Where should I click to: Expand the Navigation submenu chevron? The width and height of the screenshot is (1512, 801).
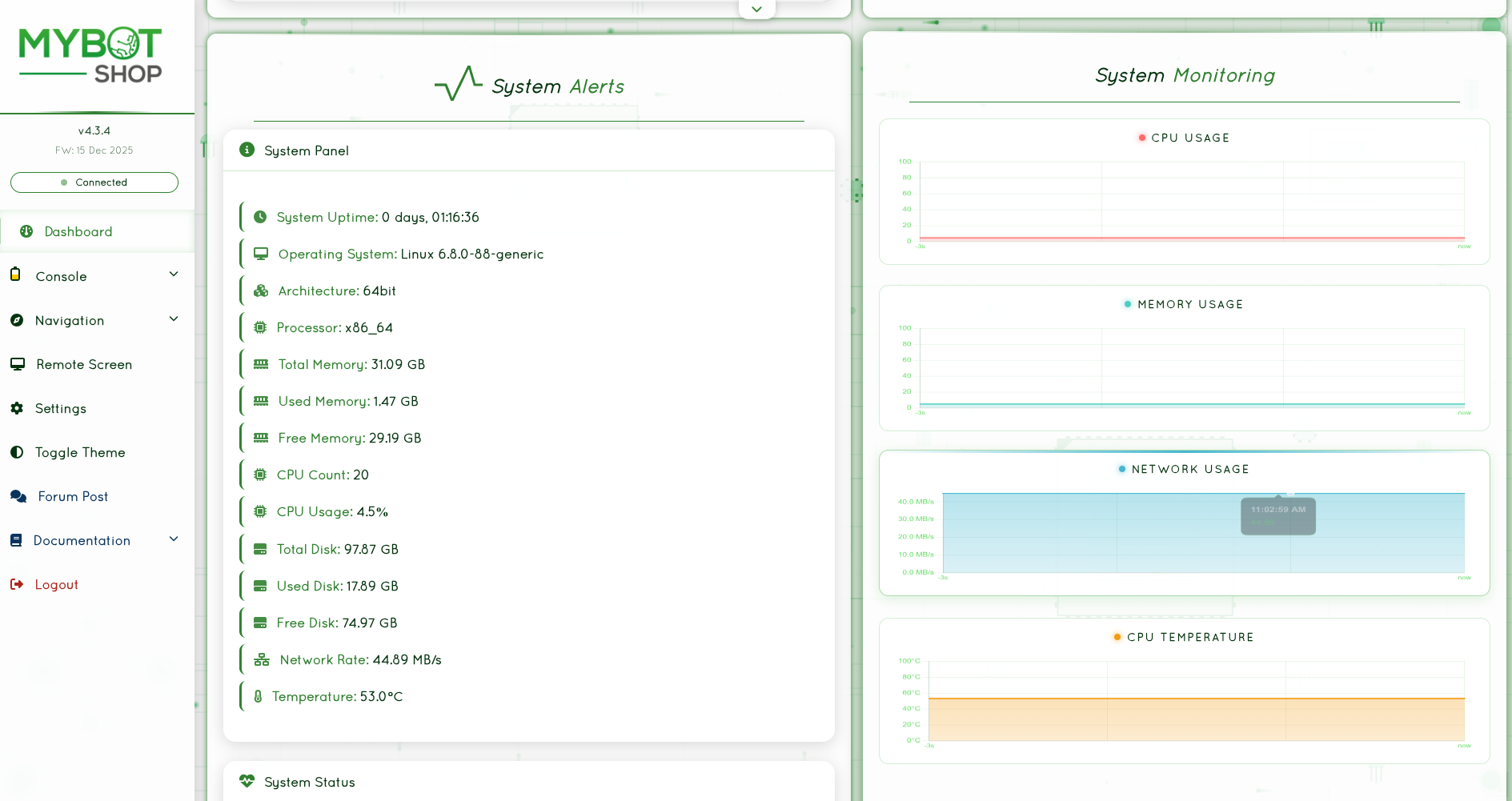174,319
